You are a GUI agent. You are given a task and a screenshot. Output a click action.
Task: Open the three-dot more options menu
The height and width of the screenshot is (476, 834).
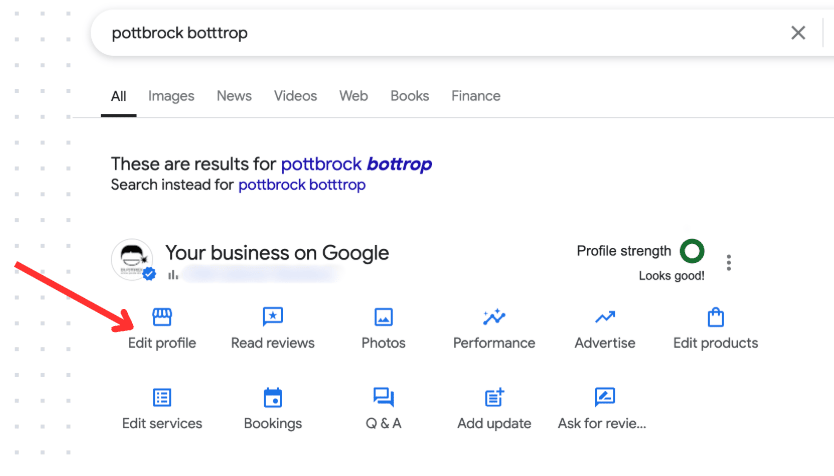tap(729, 262)
